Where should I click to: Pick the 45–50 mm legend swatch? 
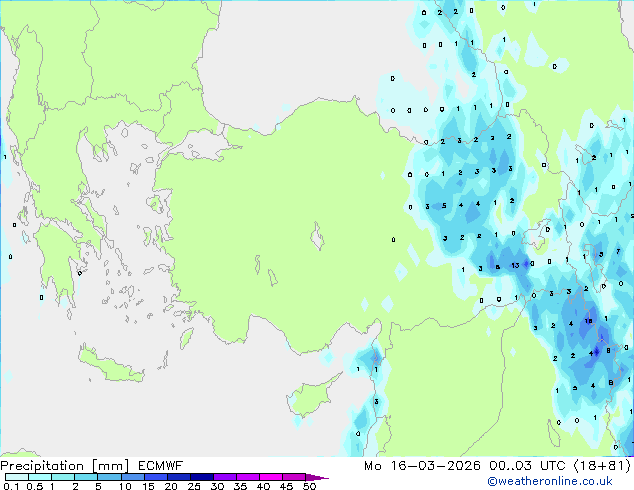tap(294, 477)
